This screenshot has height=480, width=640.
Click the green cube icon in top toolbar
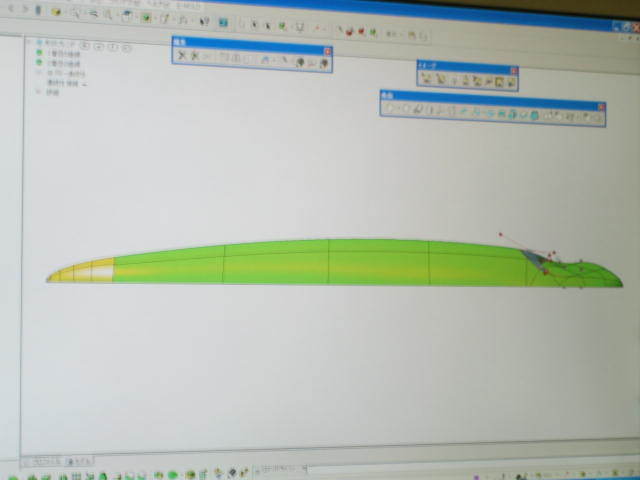click(x=146, y=17)
